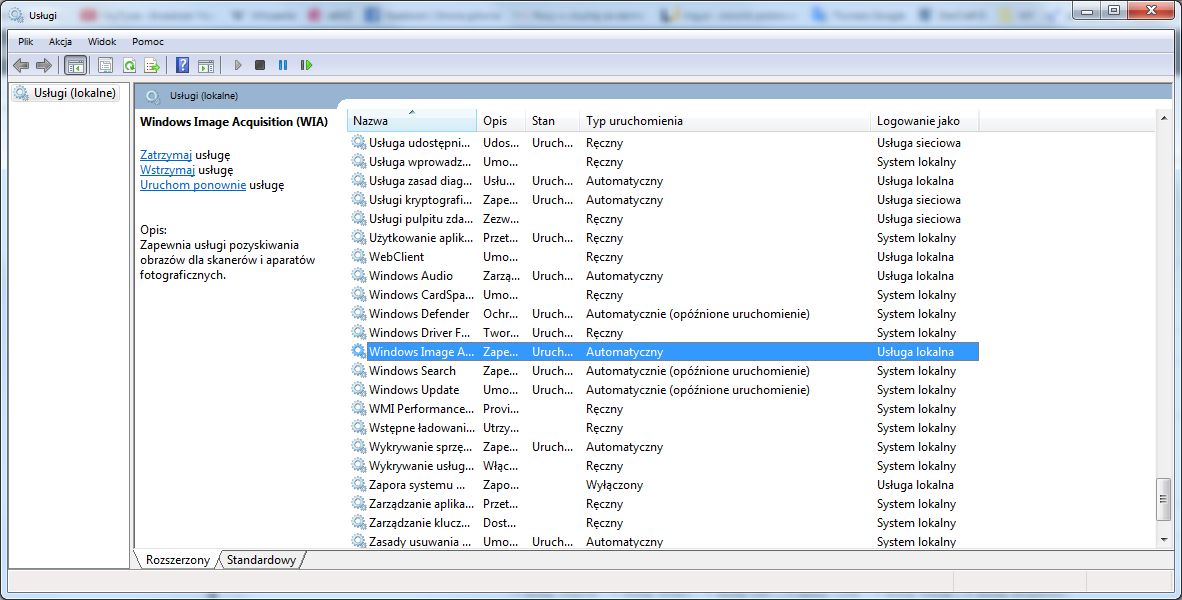Click the Export list toolbar icon
Viewport: 1182px width, 600px height.
152,66
